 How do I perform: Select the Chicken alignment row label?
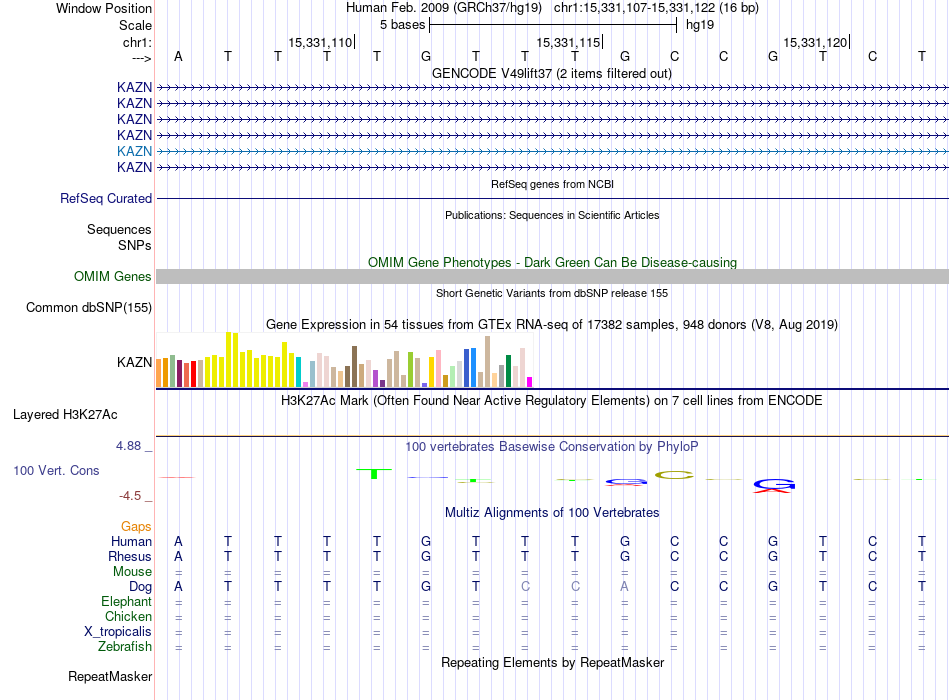[x=128, y=616]
